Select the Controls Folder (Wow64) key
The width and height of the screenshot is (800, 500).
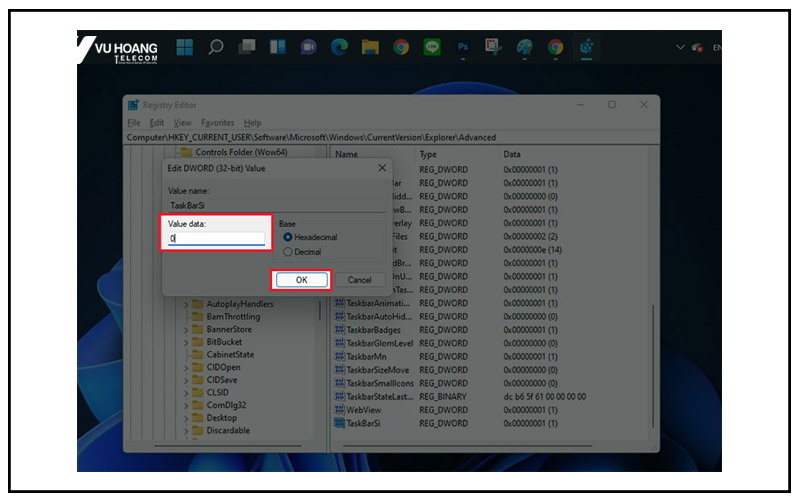(241, 152)
